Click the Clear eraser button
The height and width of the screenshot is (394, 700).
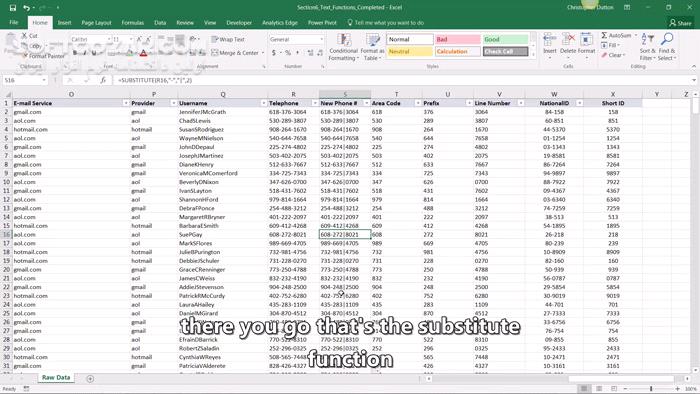pyautogui.click(x=613, y=55)
